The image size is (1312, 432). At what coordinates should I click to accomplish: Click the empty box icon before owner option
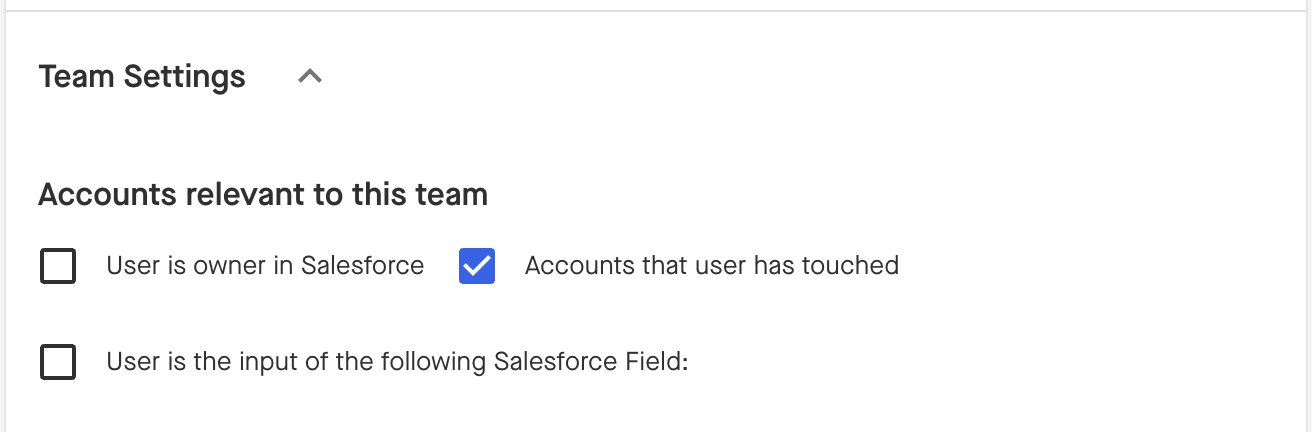click(58, 266)
